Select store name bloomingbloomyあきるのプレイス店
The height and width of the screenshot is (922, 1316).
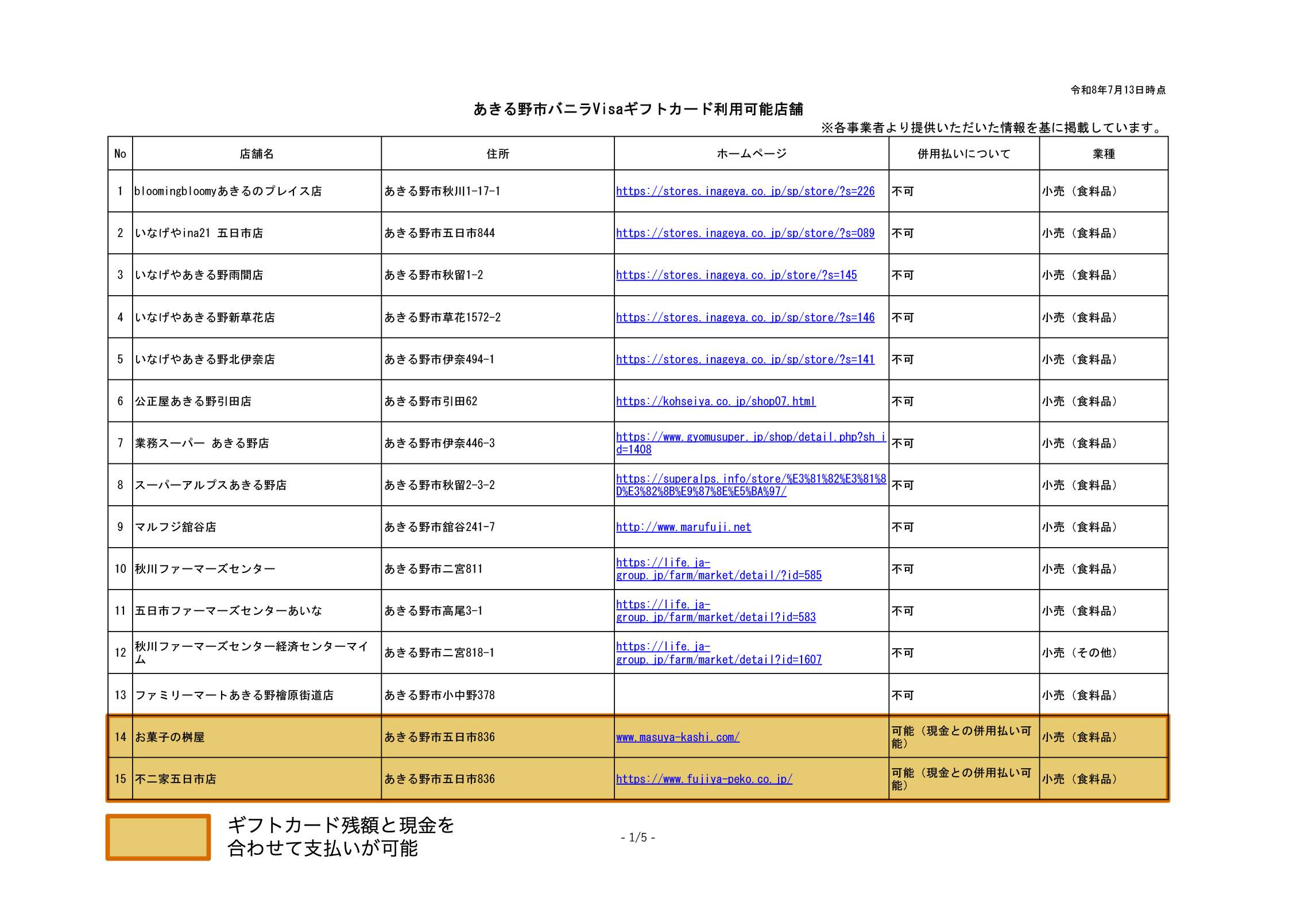[228, 191]
